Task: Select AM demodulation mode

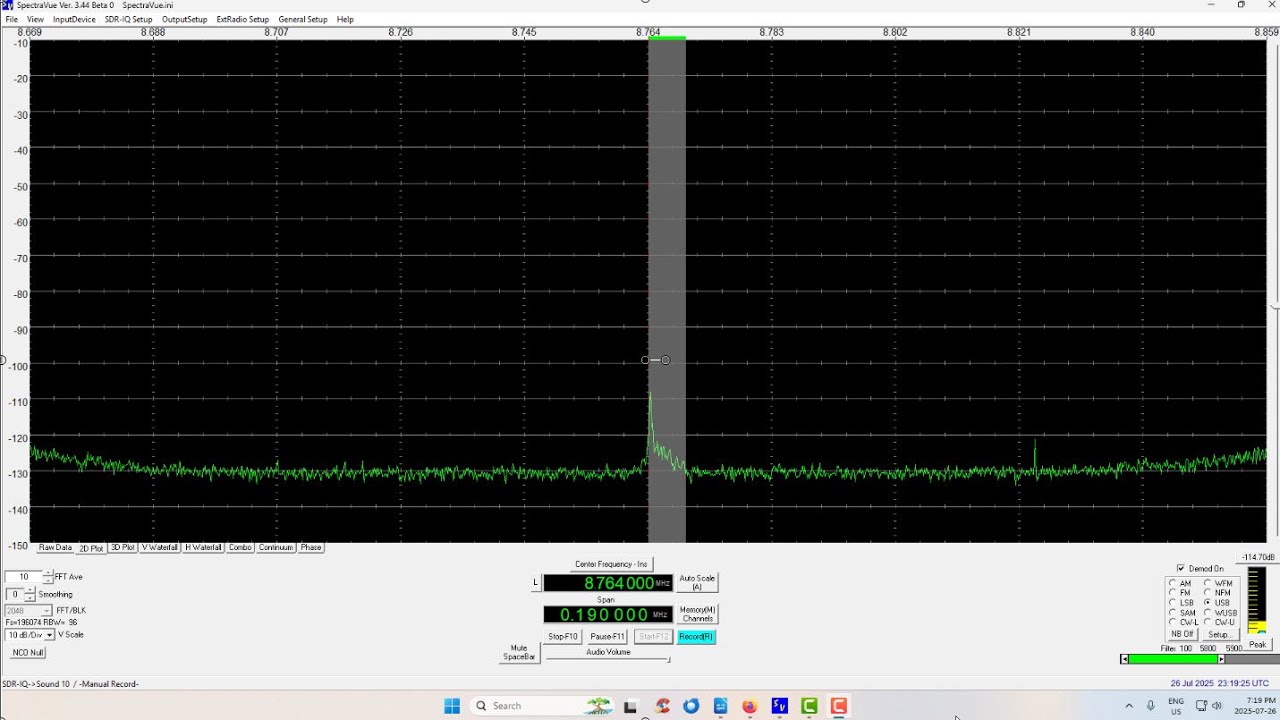Action: [x=1172, y=583]
